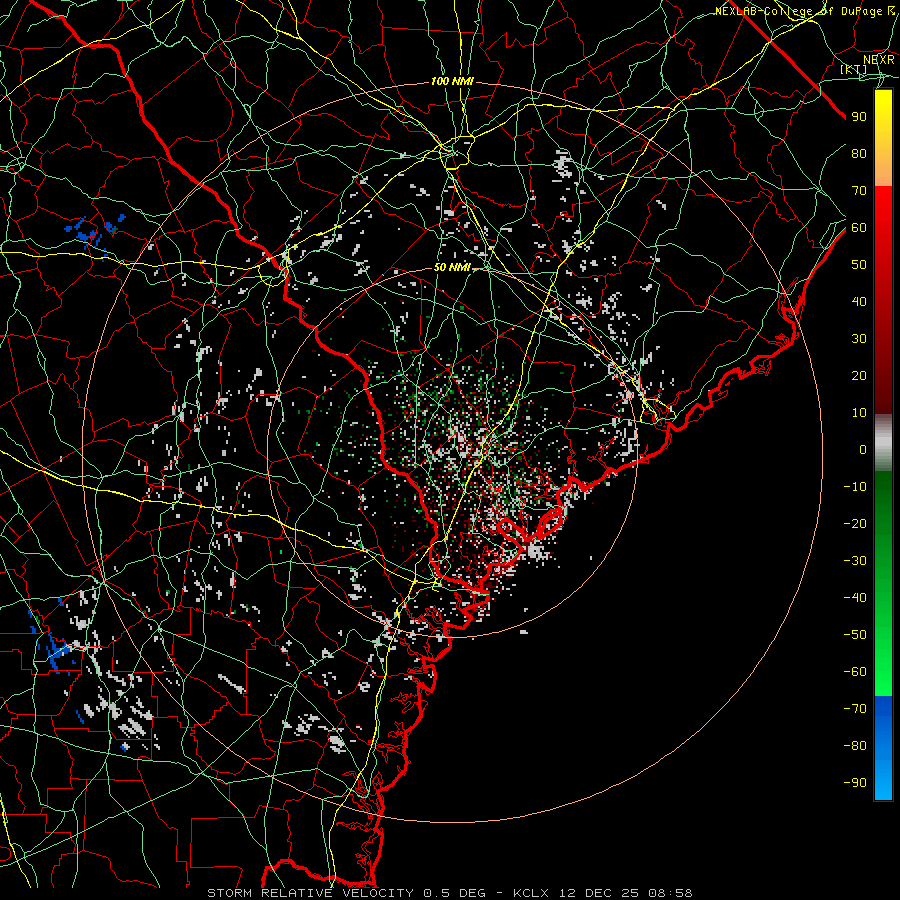Screen dimensions: 900x900
Task: Click the -10 value on the velocity scale
Action: click(855, 487)
